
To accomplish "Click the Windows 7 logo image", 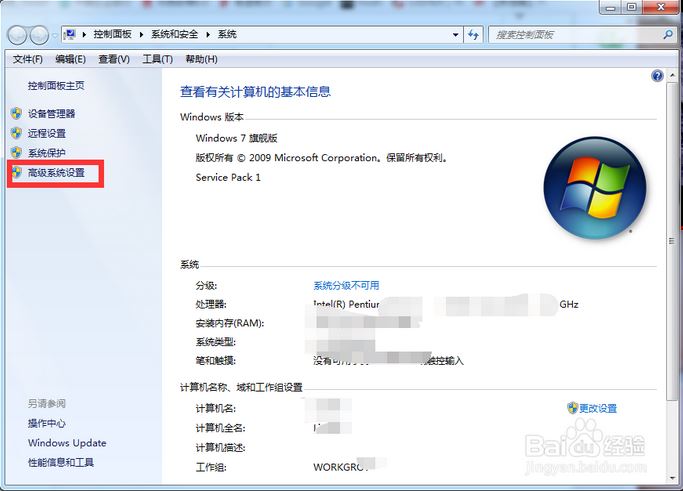I will point(595,188).
